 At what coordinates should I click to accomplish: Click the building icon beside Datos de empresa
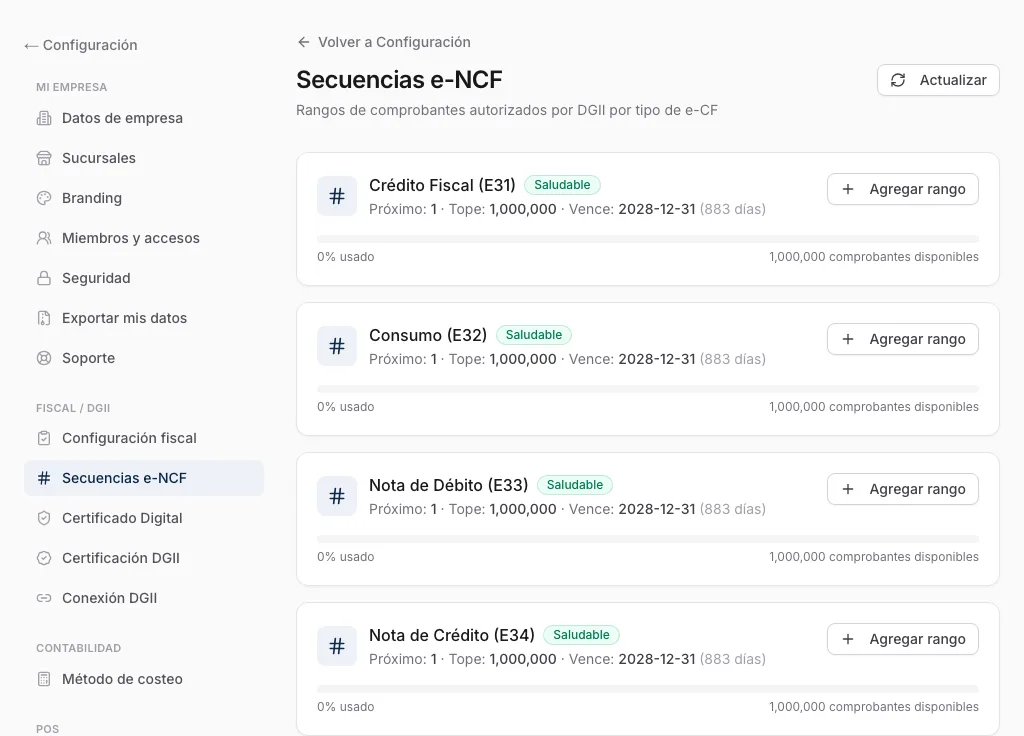[x=44, y=118]
